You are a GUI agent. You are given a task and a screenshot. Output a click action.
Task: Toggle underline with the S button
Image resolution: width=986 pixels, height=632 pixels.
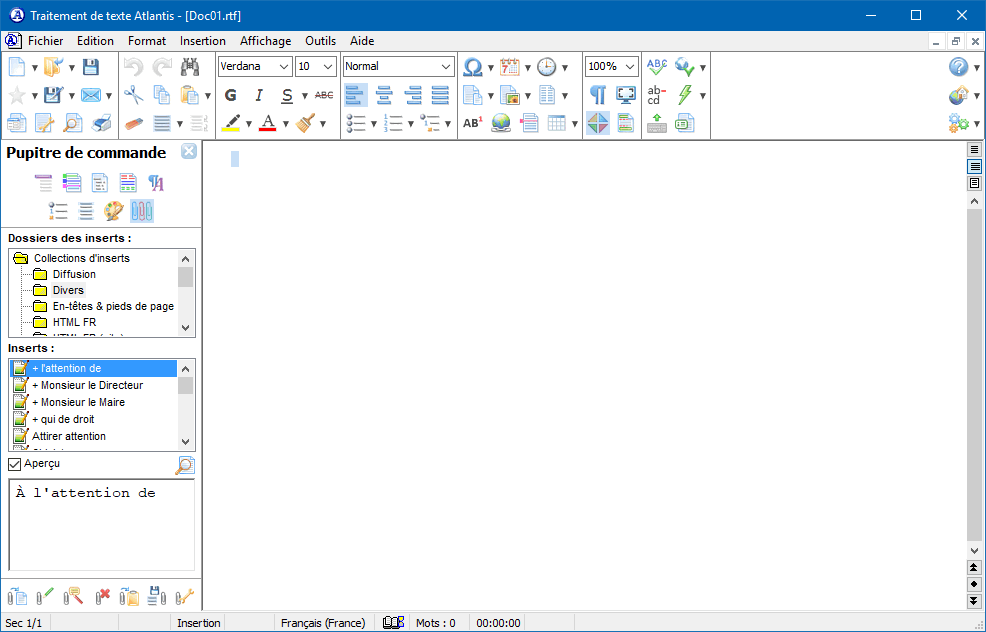pos(287,95)
